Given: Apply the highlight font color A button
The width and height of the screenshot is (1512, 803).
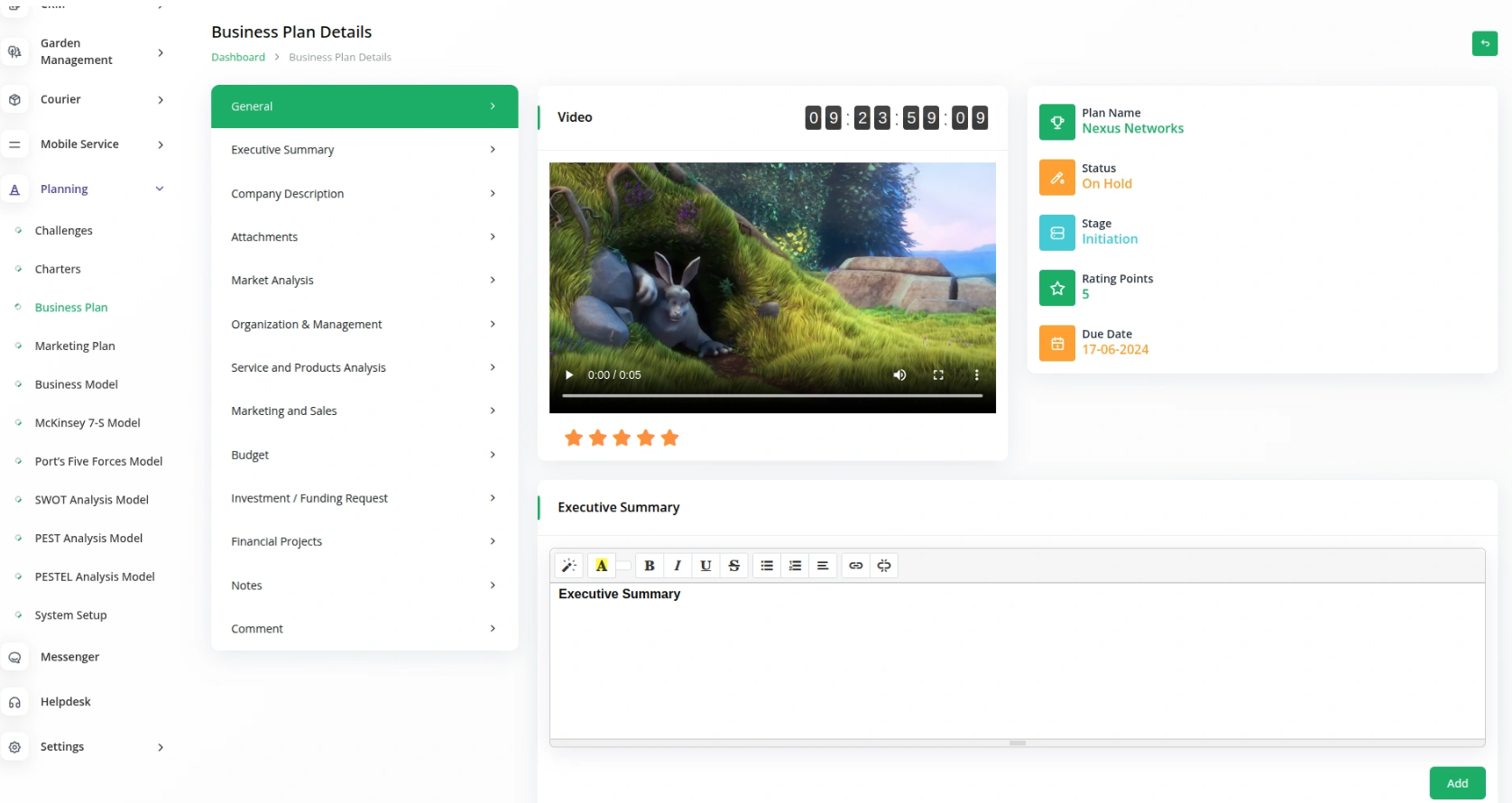Looking at the screenshot, I should [601, 566].
